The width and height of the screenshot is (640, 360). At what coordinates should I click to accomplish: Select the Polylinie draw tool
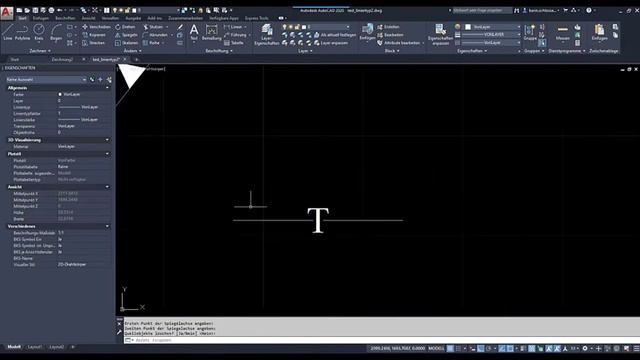(22, 32)
